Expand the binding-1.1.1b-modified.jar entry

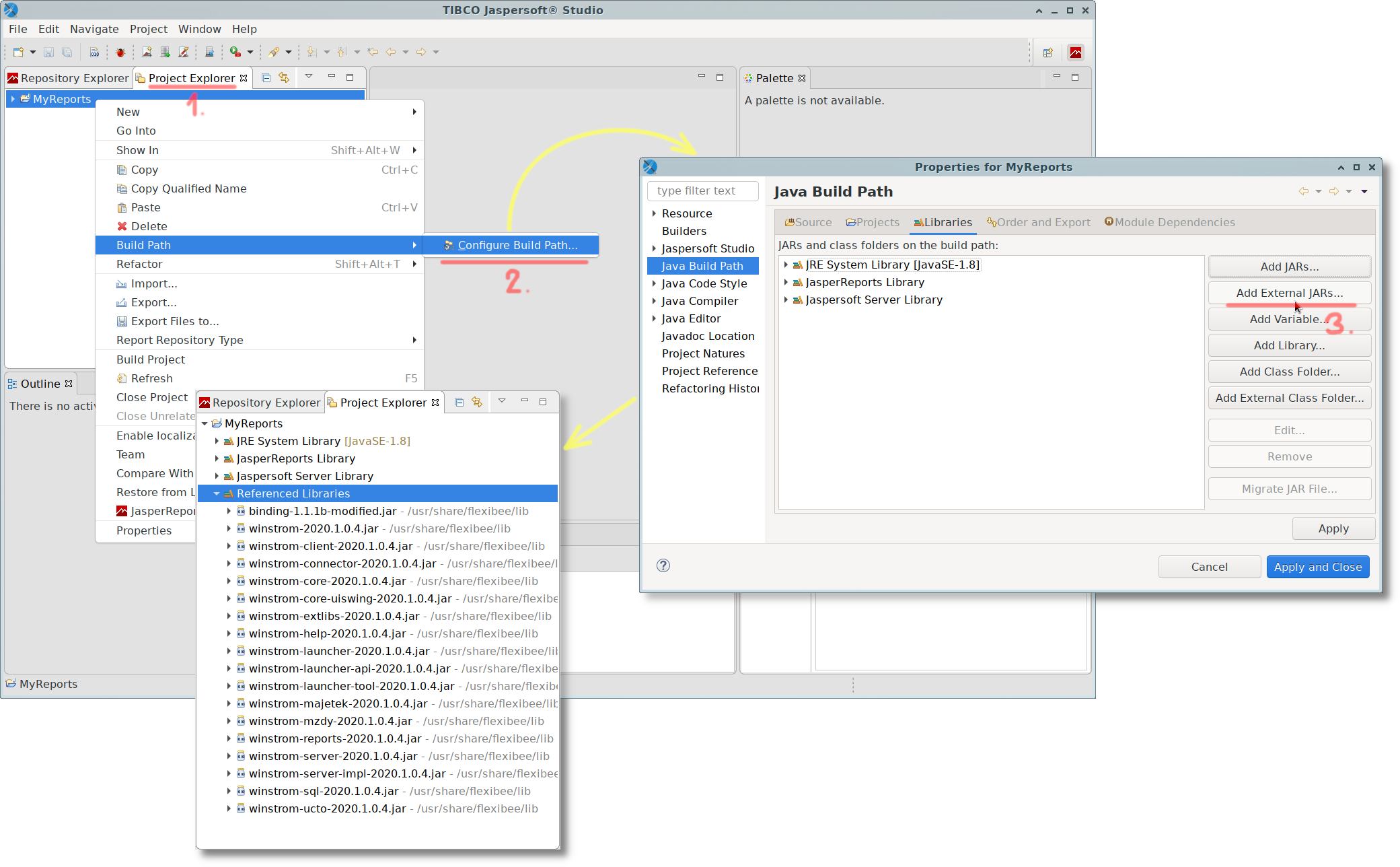coord(229,511)
